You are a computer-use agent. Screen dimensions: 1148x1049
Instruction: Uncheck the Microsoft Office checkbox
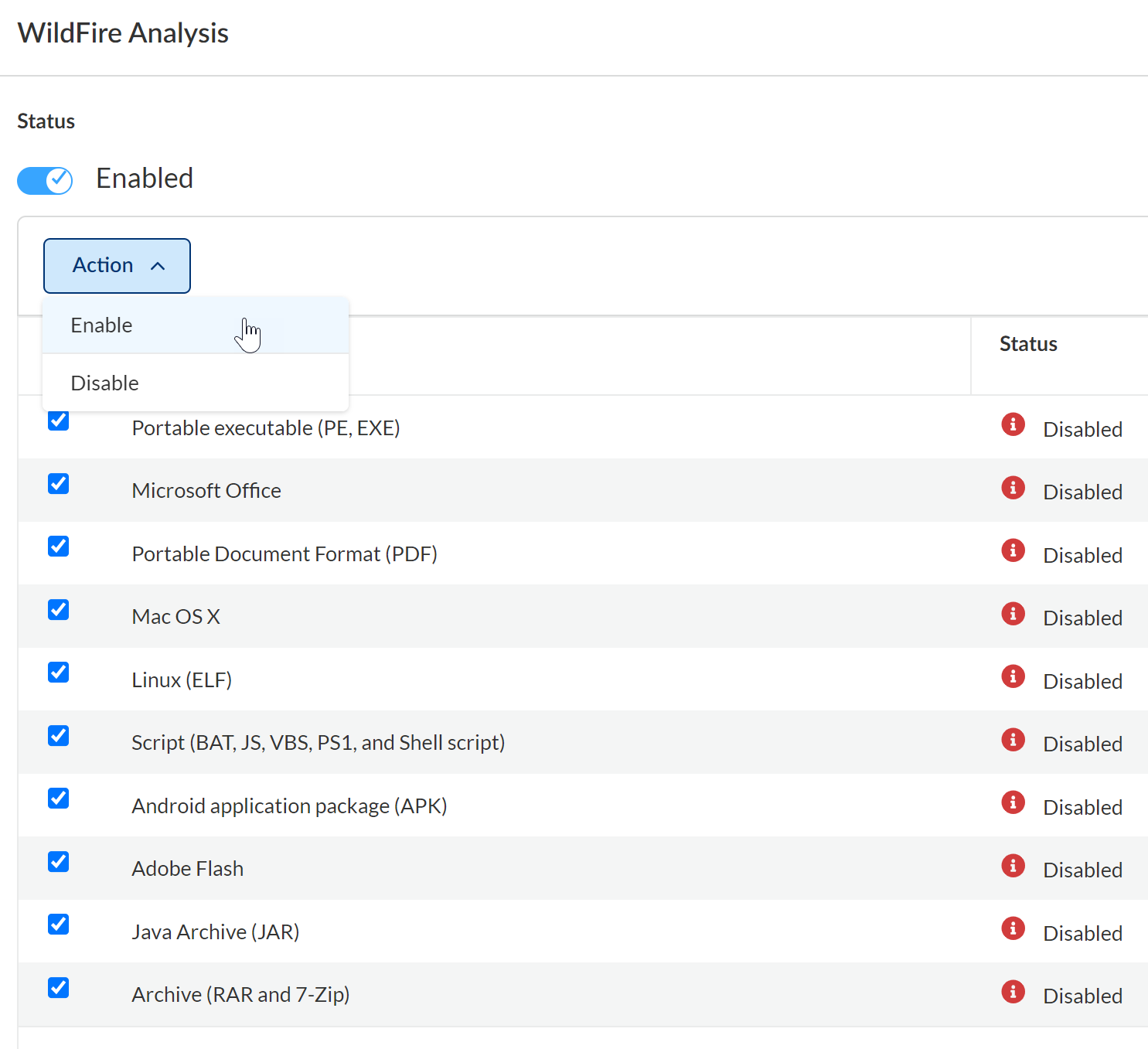59,484
